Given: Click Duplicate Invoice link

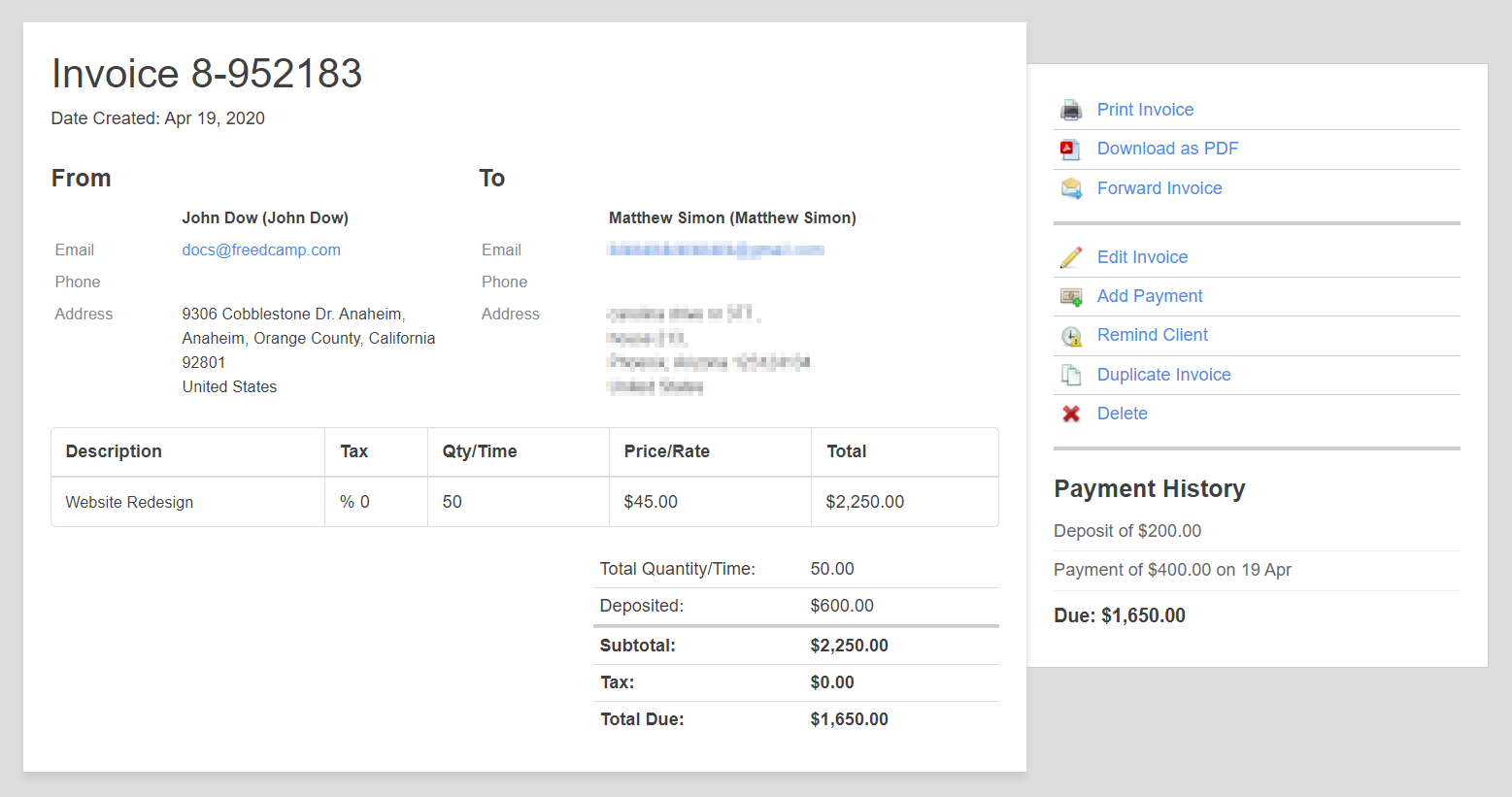Looking at the screenshot, I should [1163, 375].
